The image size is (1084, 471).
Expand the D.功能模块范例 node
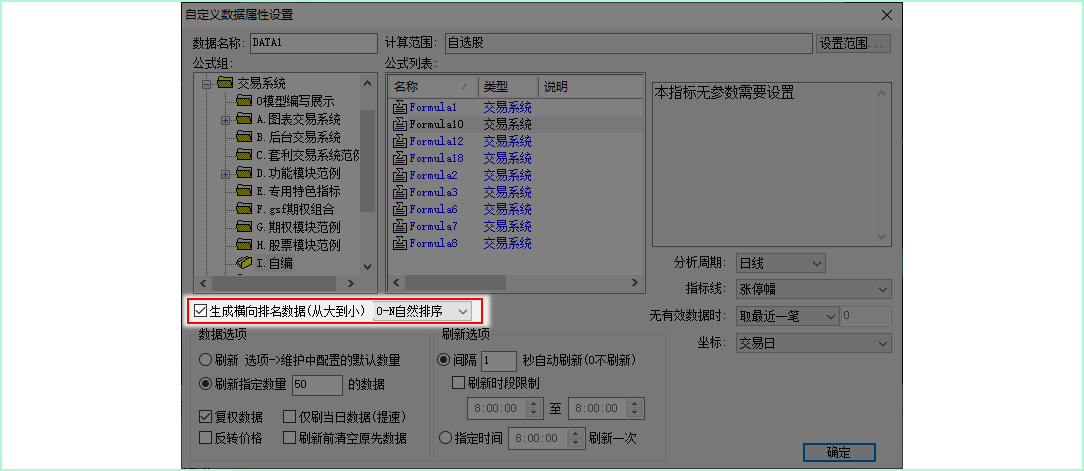(225, 174)
